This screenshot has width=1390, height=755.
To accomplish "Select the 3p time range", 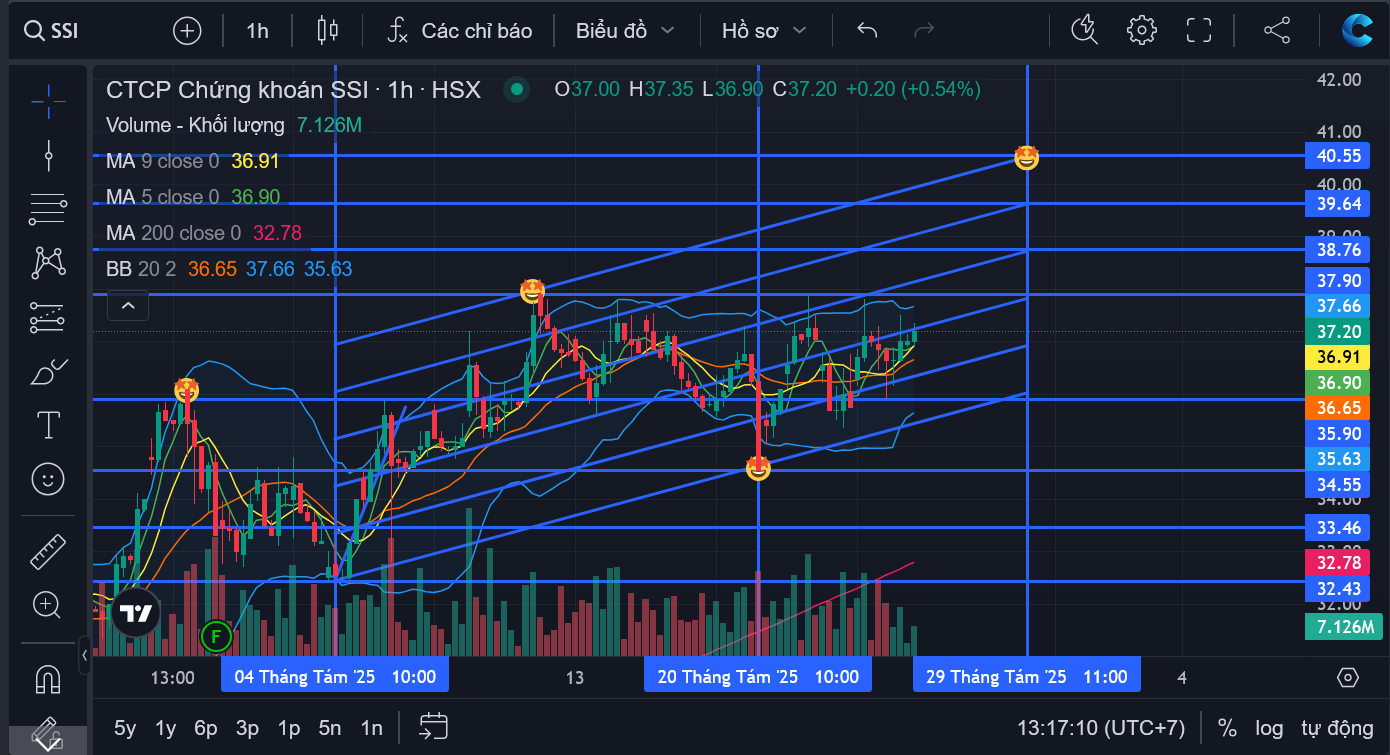I will point(247,728).
